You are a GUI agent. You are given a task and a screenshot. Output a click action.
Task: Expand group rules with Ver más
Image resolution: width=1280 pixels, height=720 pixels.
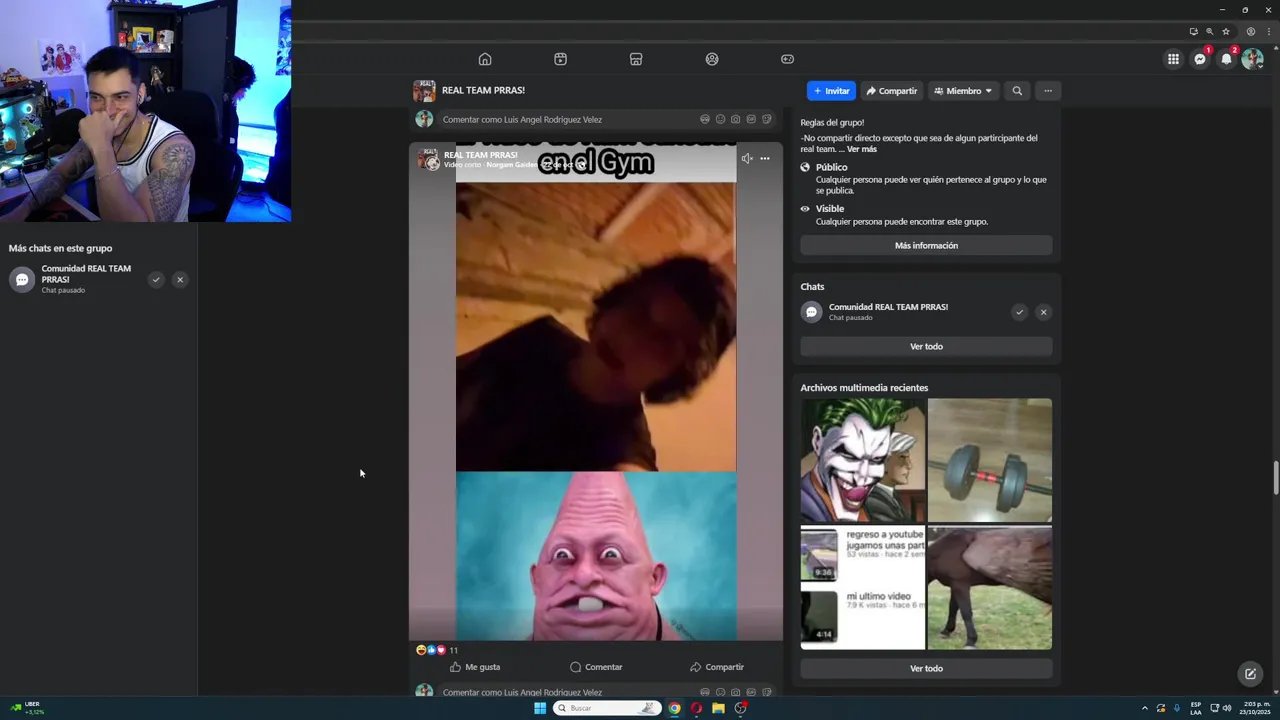pos(862,149)
